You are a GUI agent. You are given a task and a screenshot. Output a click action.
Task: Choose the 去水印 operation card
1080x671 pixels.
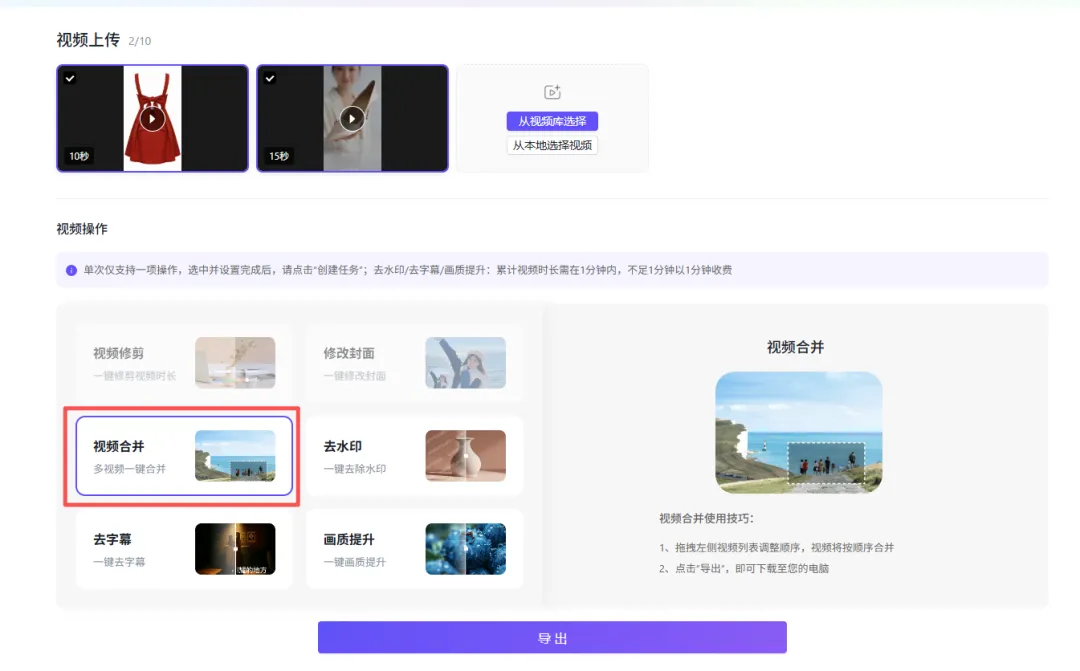click(x=415, y=455)
